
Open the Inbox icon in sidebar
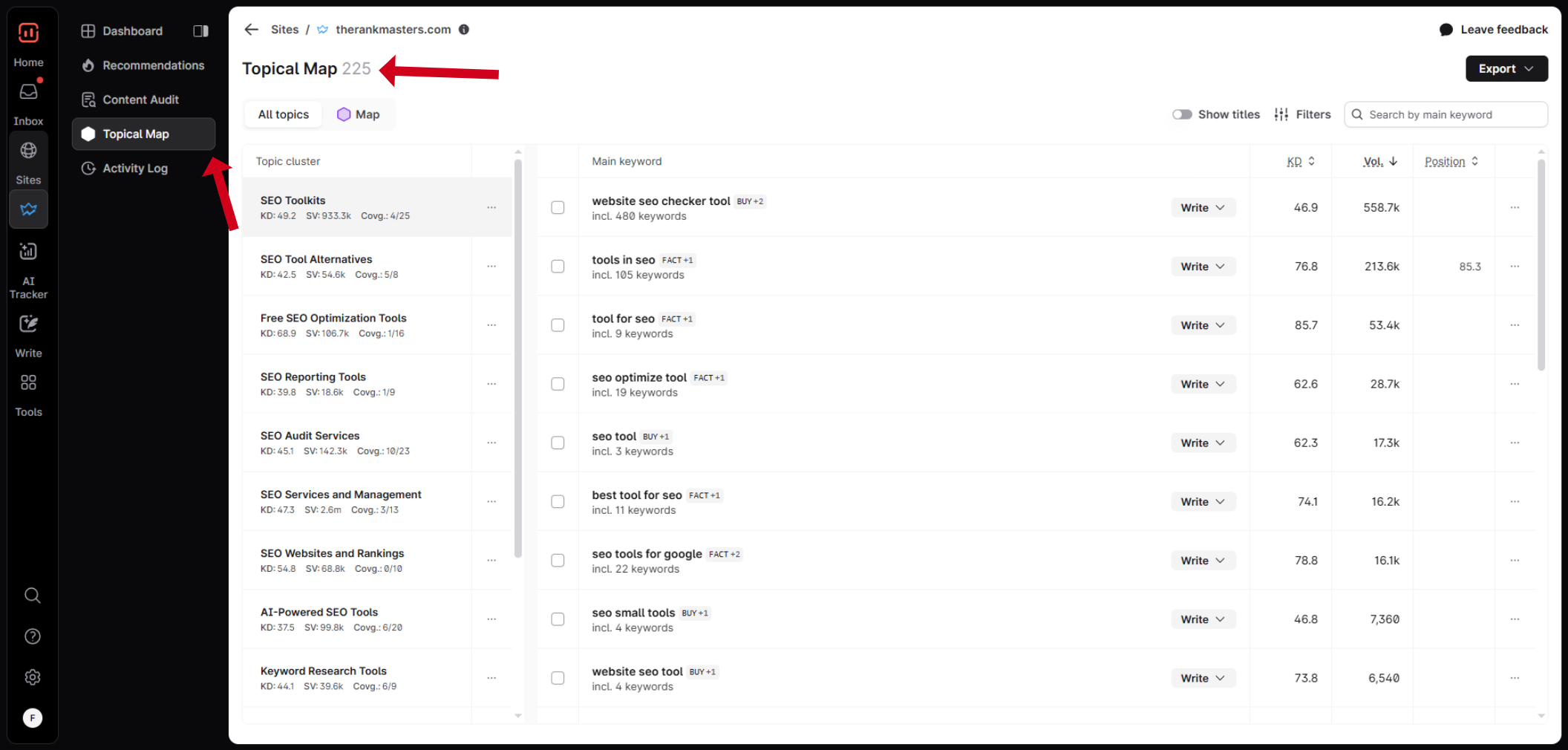click(28, 92)
